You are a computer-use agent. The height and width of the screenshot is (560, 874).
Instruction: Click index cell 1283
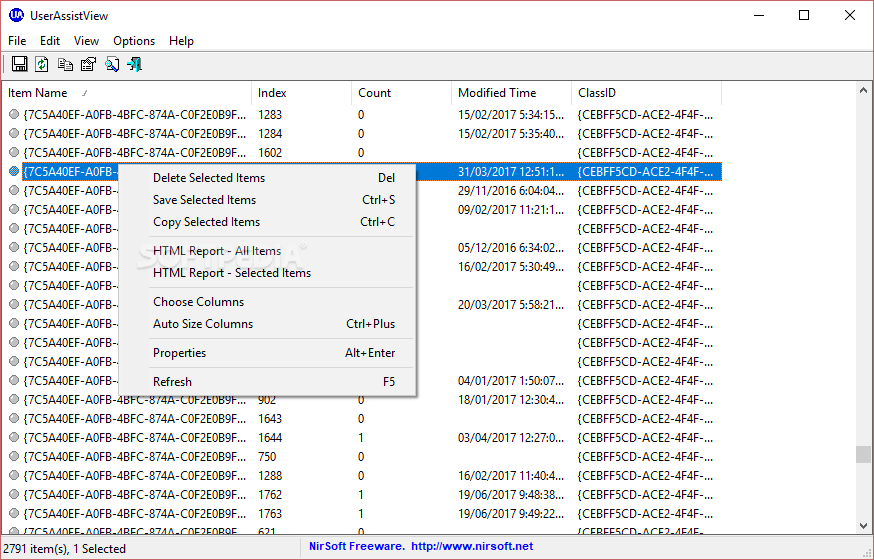click(270, 115)
